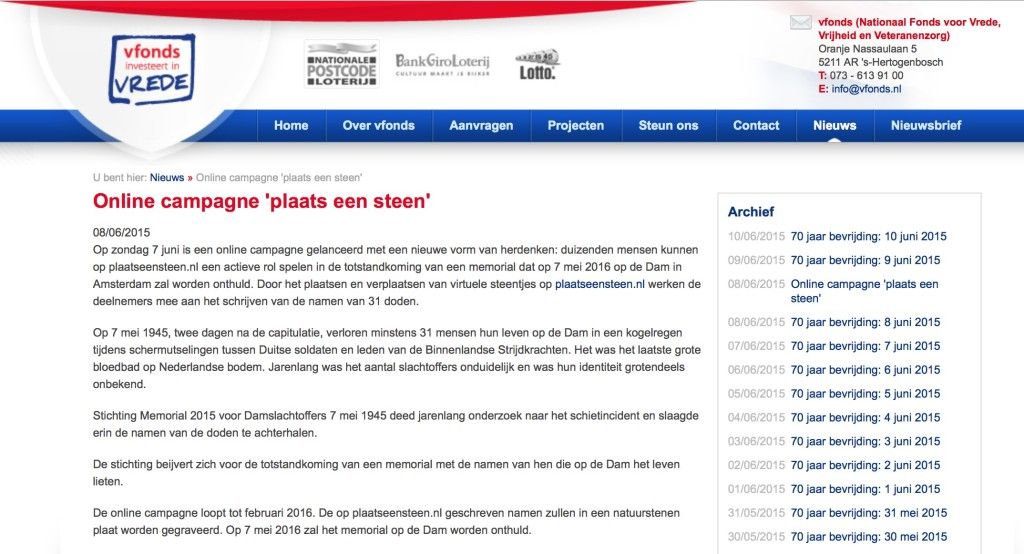Open the Home menu item
The height and width of the screenshot is (554, 1024).
(x=291, y=125)
